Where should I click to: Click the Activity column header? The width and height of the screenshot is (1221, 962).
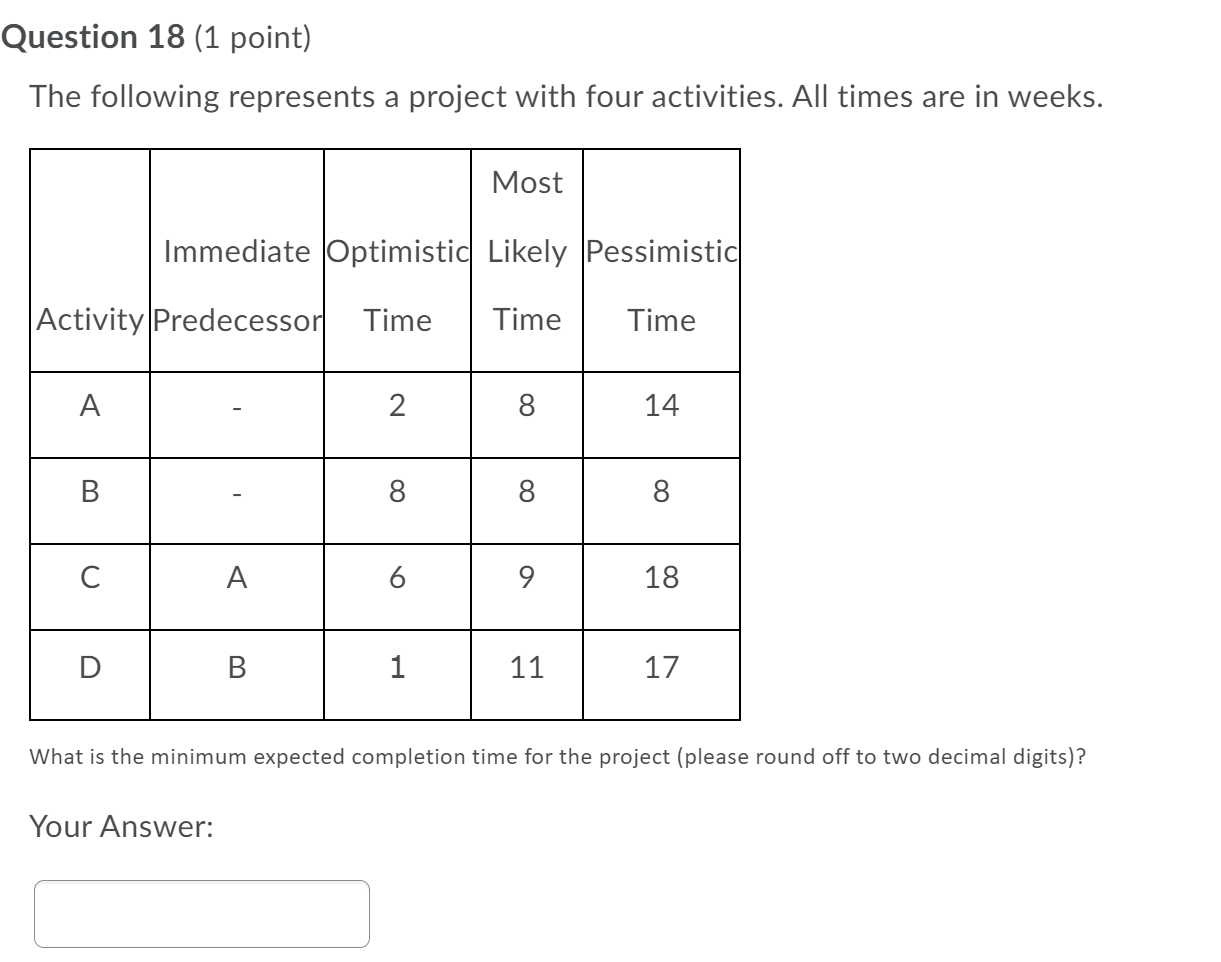[x=89, y=320]
